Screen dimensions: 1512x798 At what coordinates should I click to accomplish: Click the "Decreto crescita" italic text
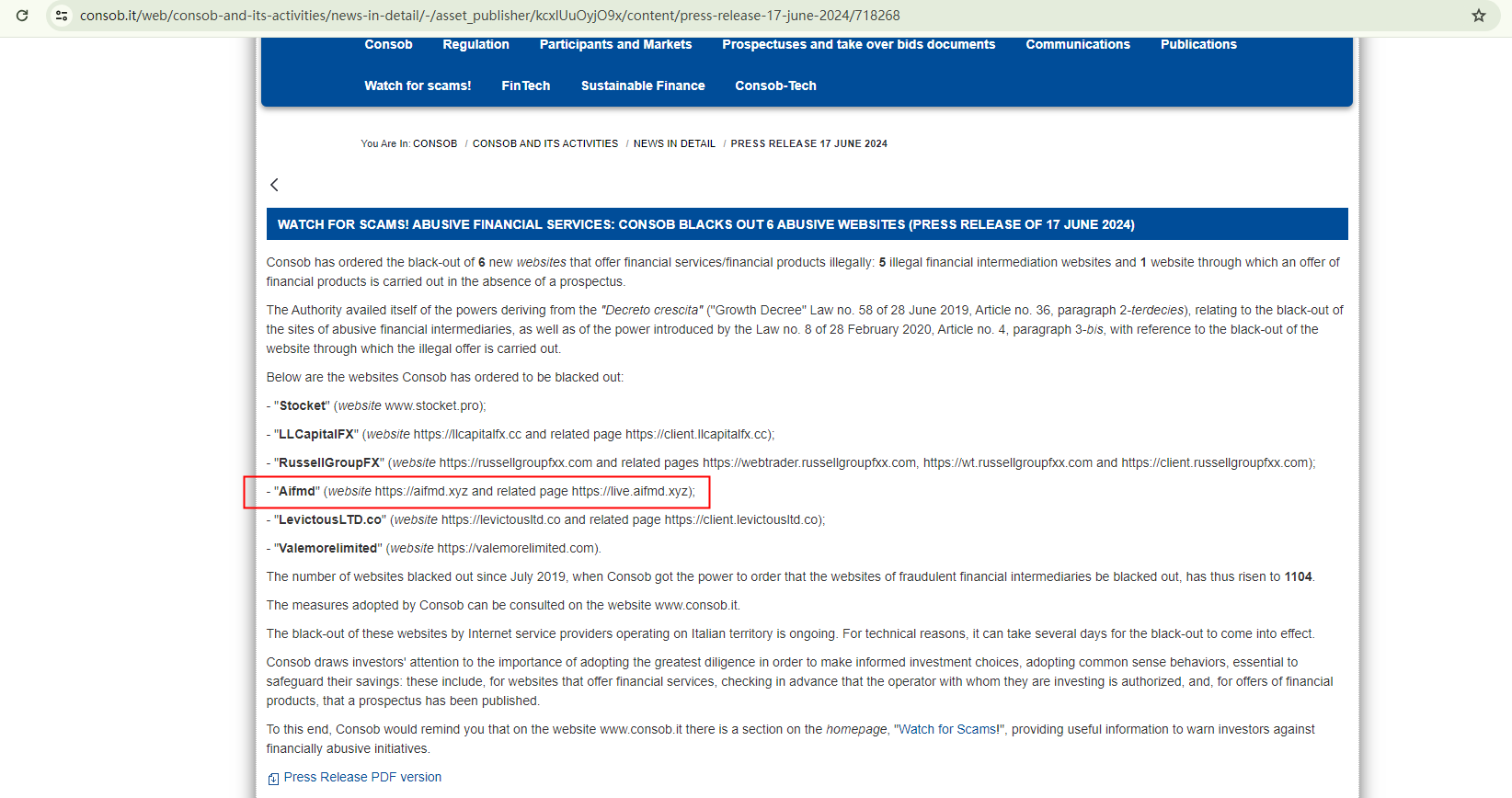point(652,310)
